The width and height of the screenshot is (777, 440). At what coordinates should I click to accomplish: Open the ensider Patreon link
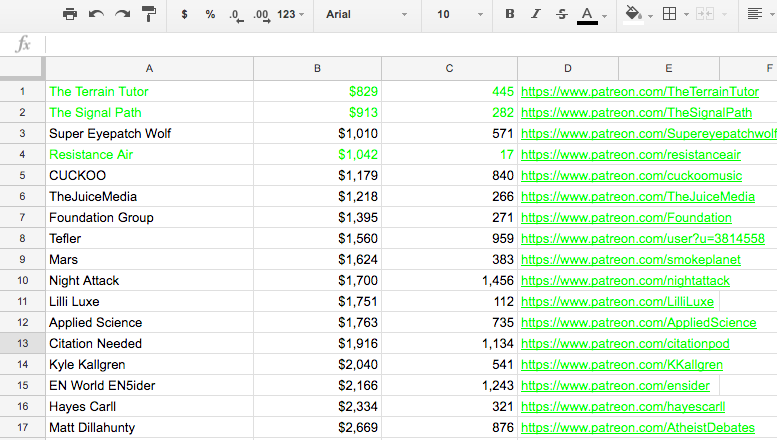point(615,385)
